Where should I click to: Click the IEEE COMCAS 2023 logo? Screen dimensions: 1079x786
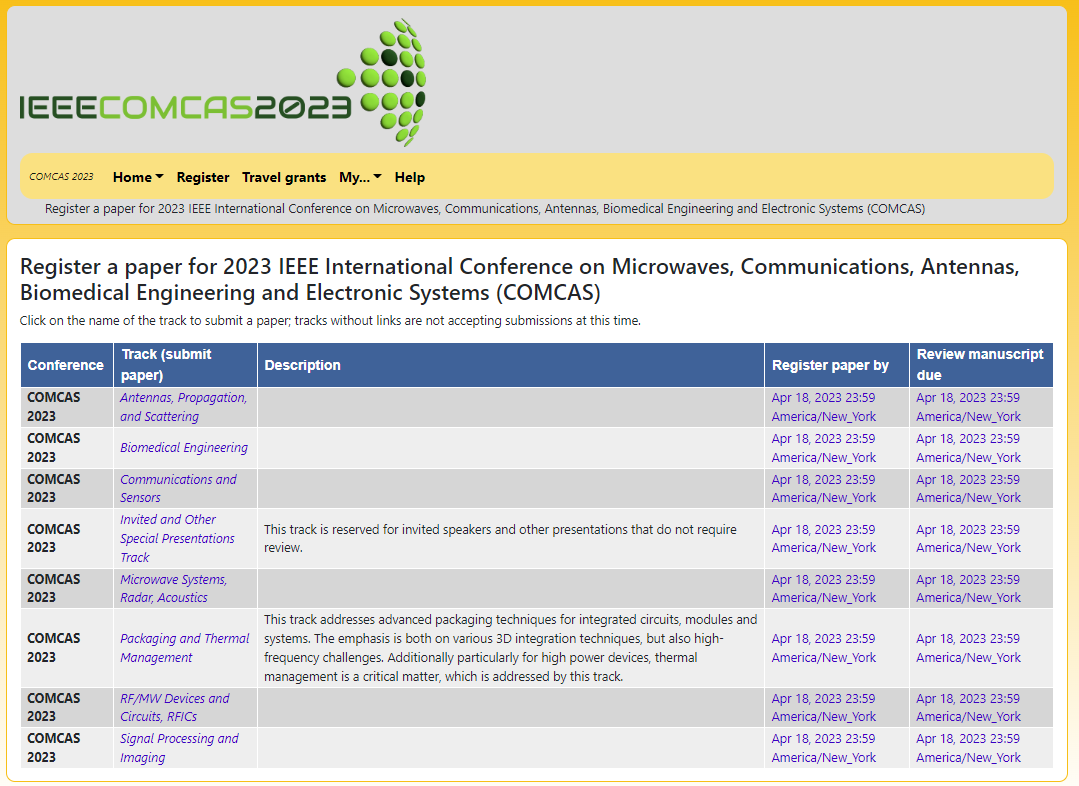[223, 83]
